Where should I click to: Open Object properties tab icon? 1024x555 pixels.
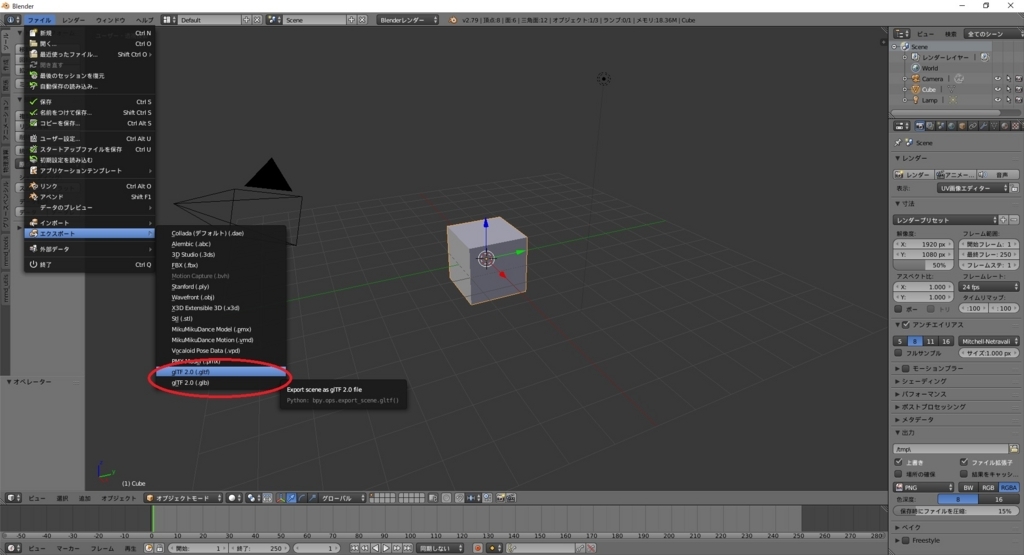click(x=962, y=126)
